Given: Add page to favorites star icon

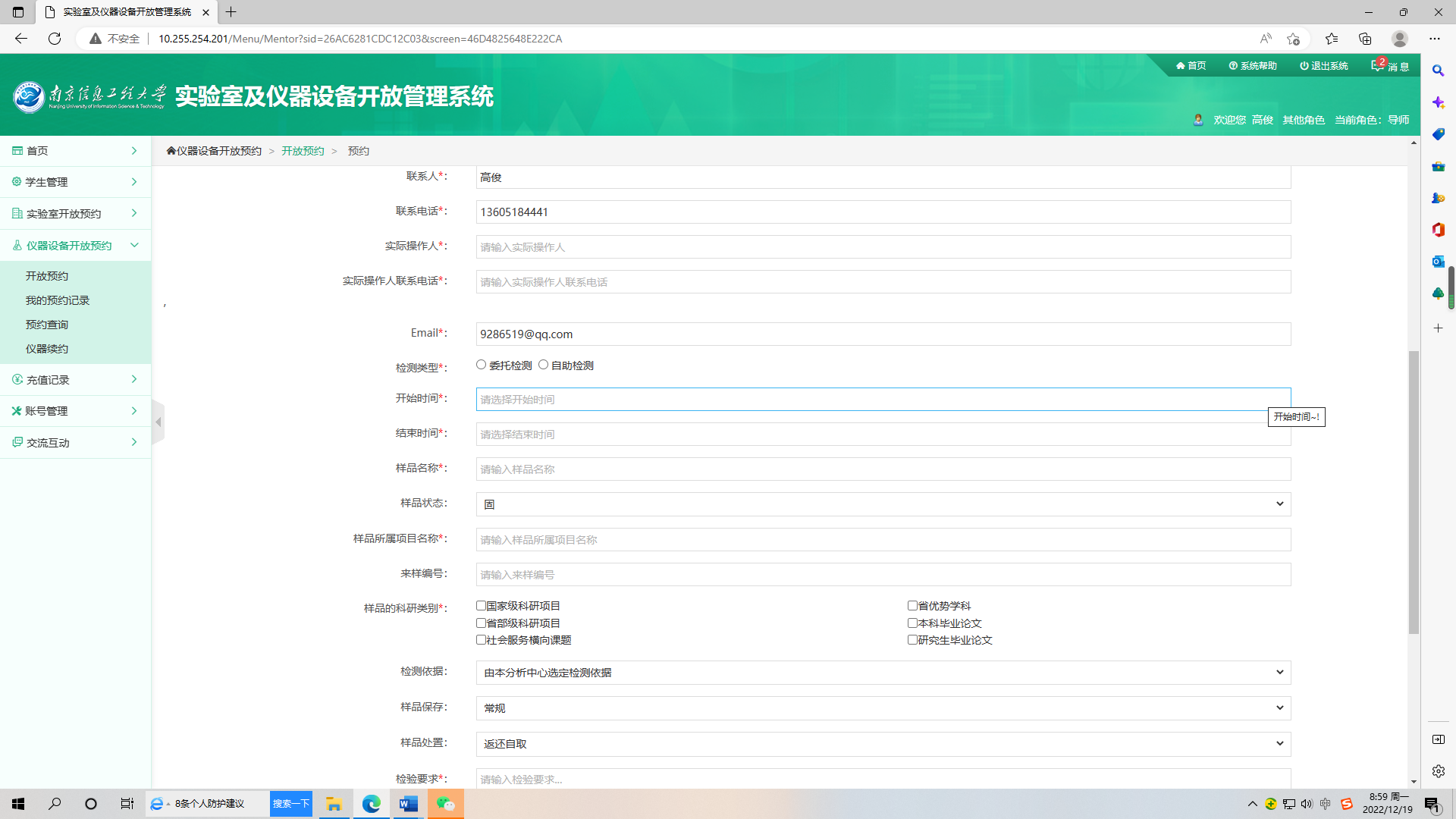Looking at the screenshot, I should [x=1294, y=39].
